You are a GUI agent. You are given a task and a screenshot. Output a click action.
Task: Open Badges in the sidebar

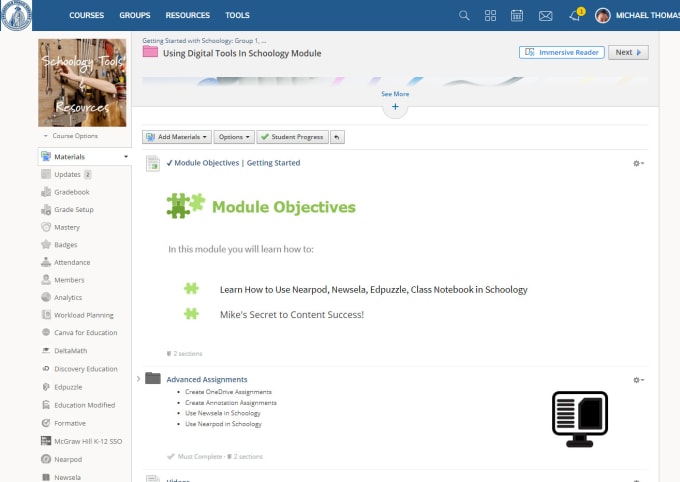click(x=65, y=245)
